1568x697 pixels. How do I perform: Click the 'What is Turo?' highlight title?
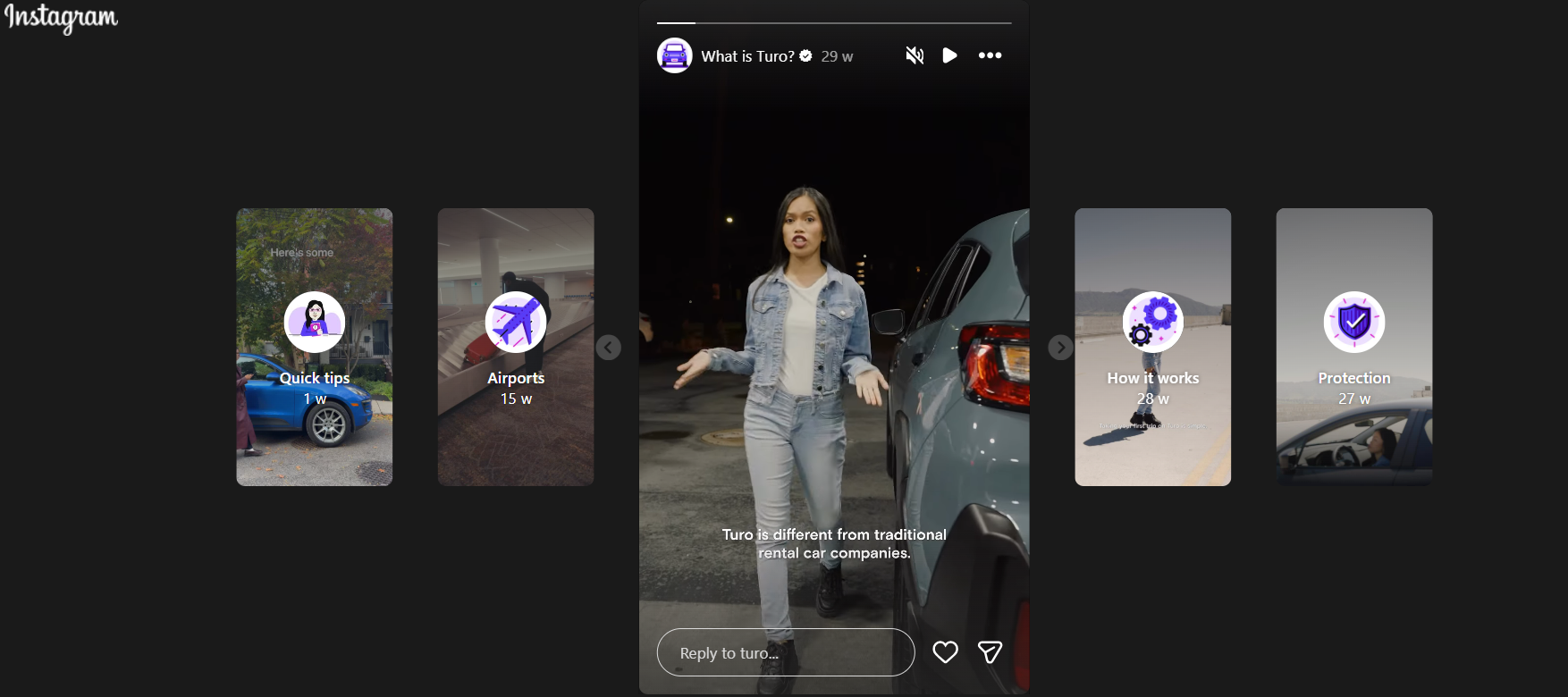click(x=747, y=56)
